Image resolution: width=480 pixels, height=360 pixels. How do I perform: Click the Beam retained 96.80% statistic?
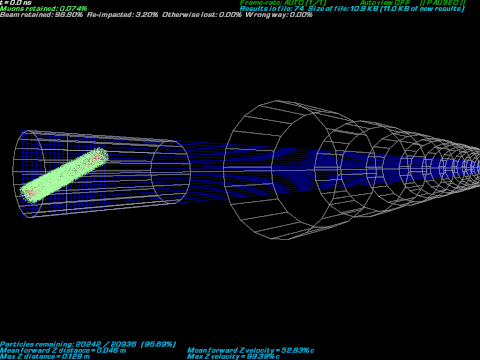coord(41,15)
